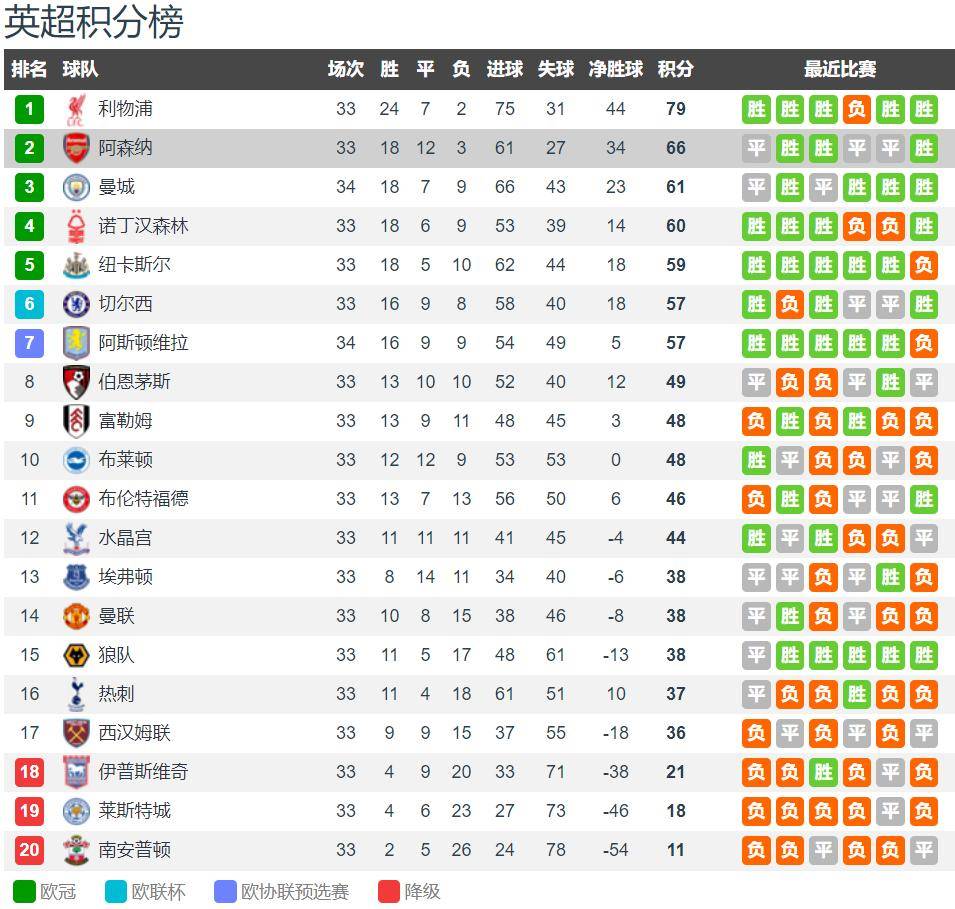Click the Arsenal club crest icon
The width and height of the screenshot is (955, 909).
[76, 148]
